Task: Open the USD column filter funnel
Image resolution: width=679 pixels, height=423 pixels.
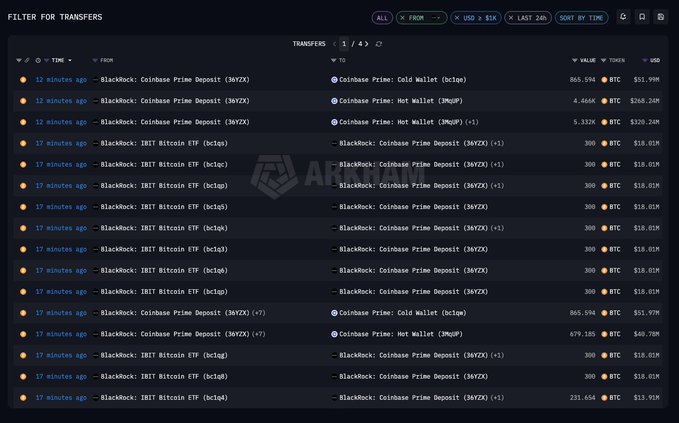Action: pyautogui.click(x=645, y=60)
